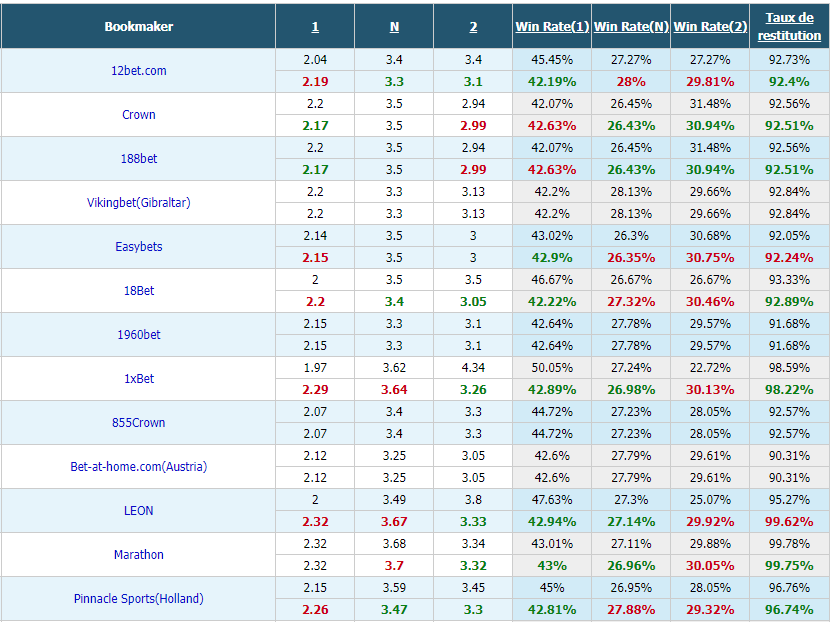This screenshot has width=831, height=622.
Task: Select 12bet.com restitution value 92.4%
Action: tap(789, 82)
